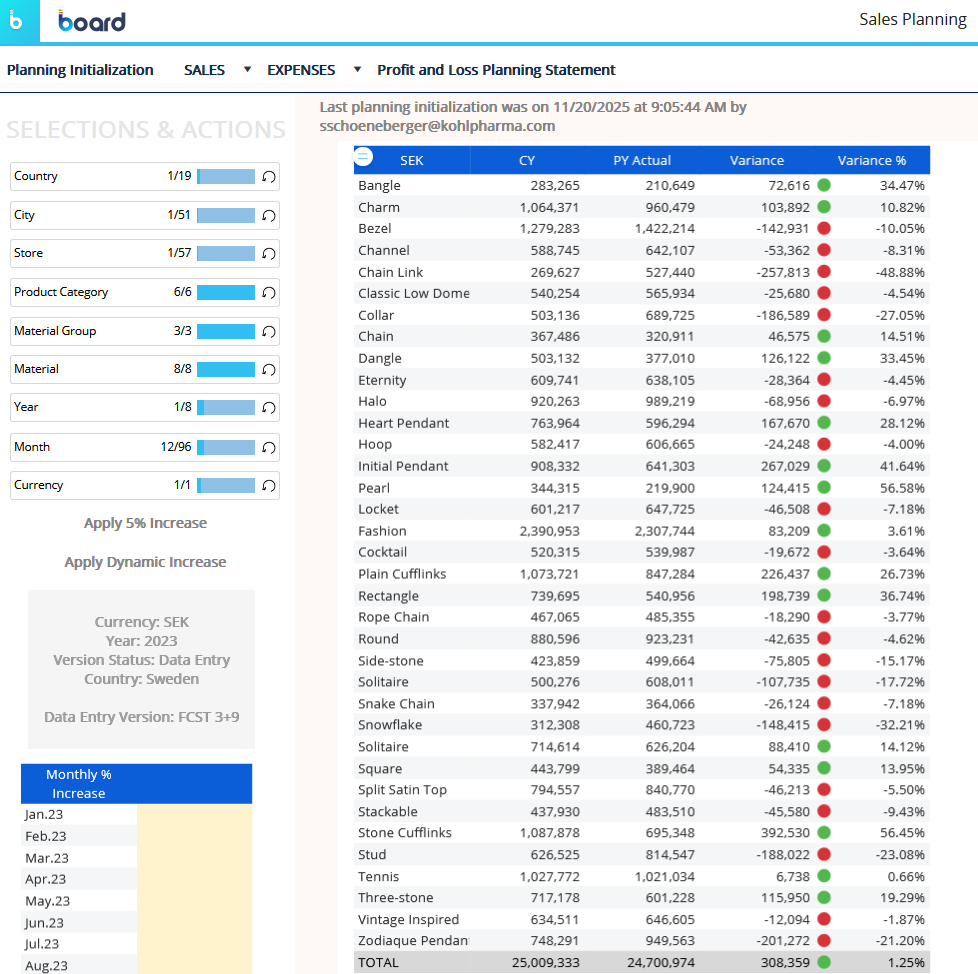This screenshot has height=974, width=978.
Task: Open the data view menu icon
Action: coord(363,156)
